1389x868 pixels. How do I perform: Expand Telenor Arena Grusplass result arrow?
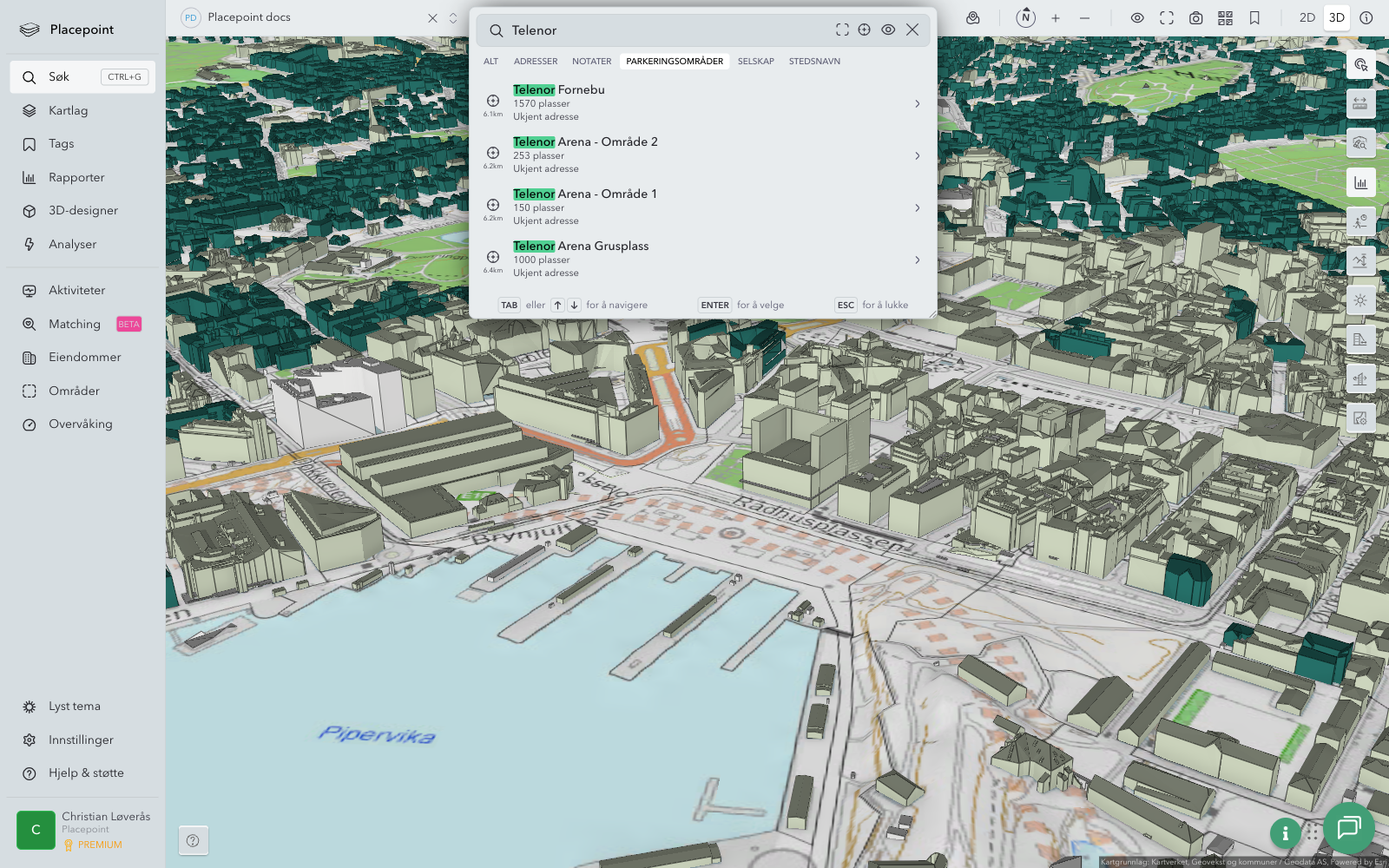(917, 260)
